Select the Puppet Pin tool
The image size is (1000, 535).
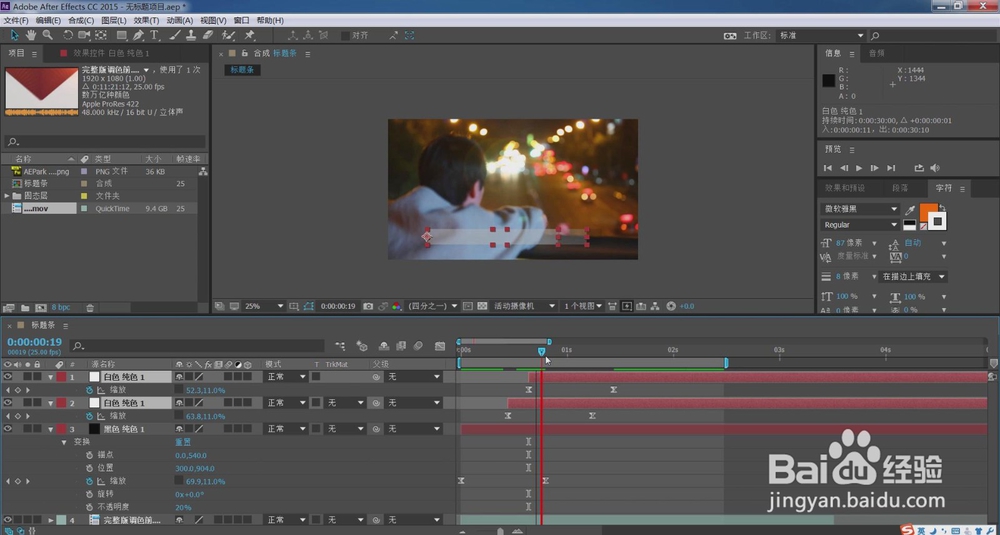[x=249, y=35]
